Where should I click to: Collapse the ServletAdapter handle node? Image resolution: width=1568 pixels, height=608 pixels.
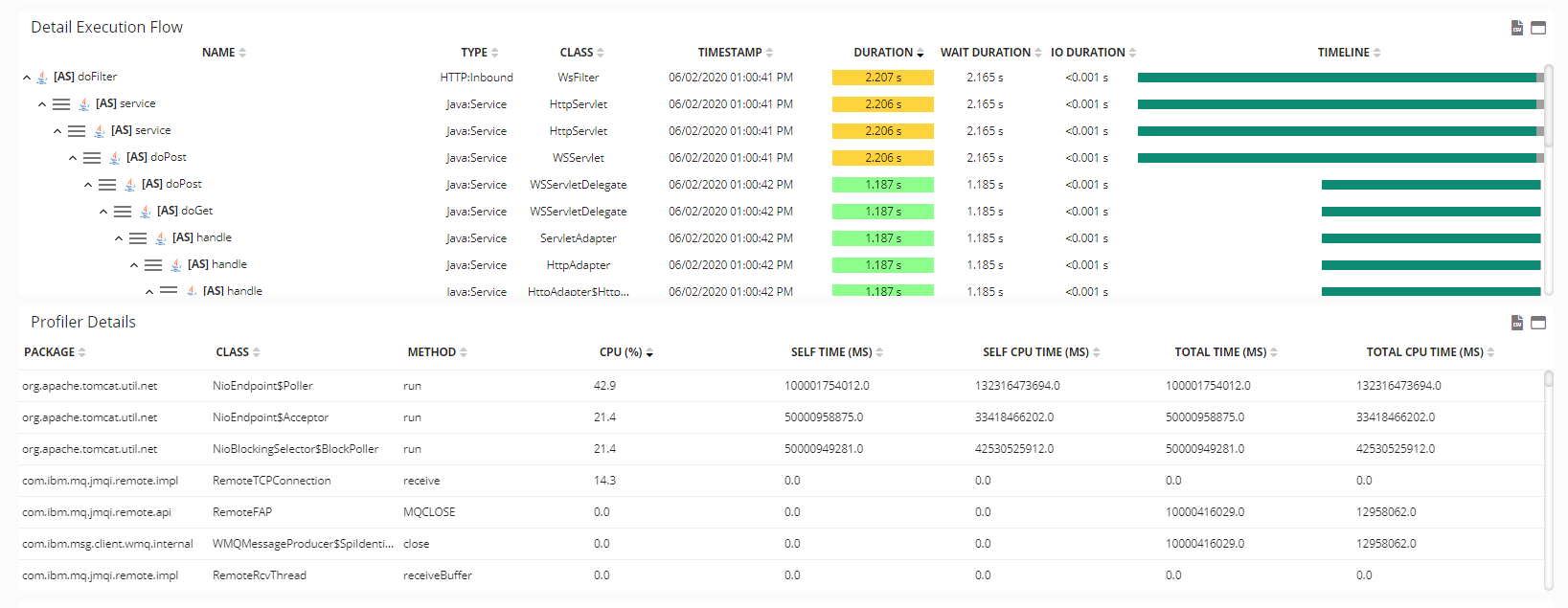coord(119,238)
